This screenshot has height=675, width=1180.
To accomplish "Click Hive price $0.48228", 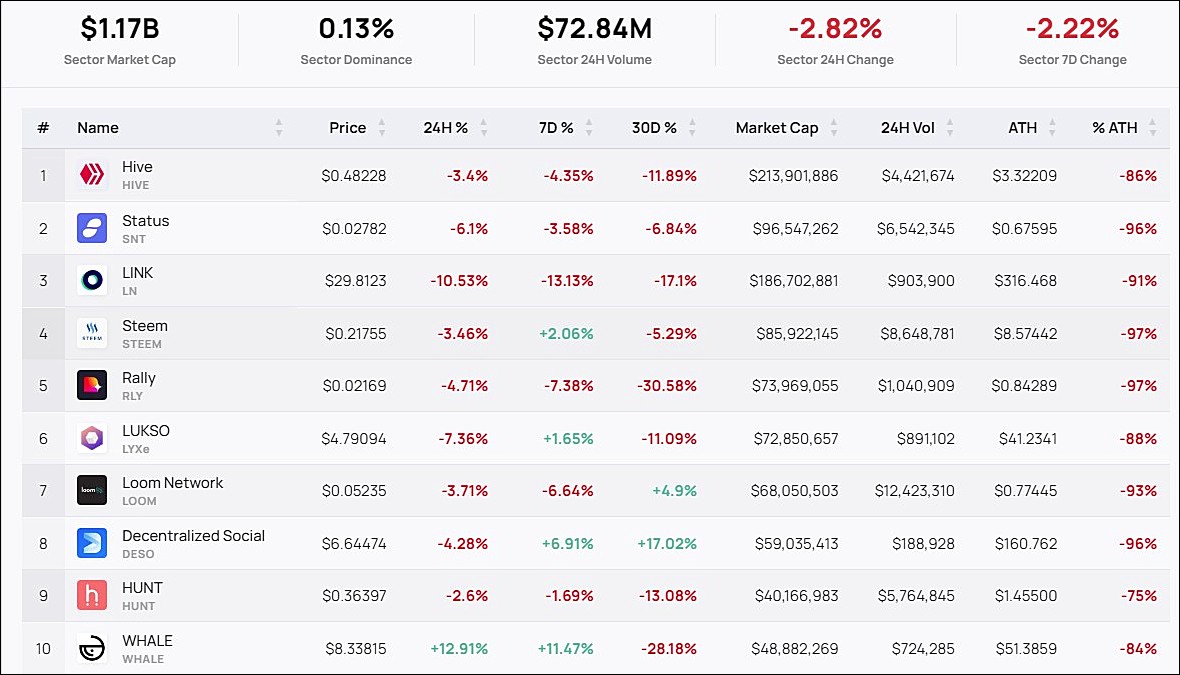I will (354, 175).
